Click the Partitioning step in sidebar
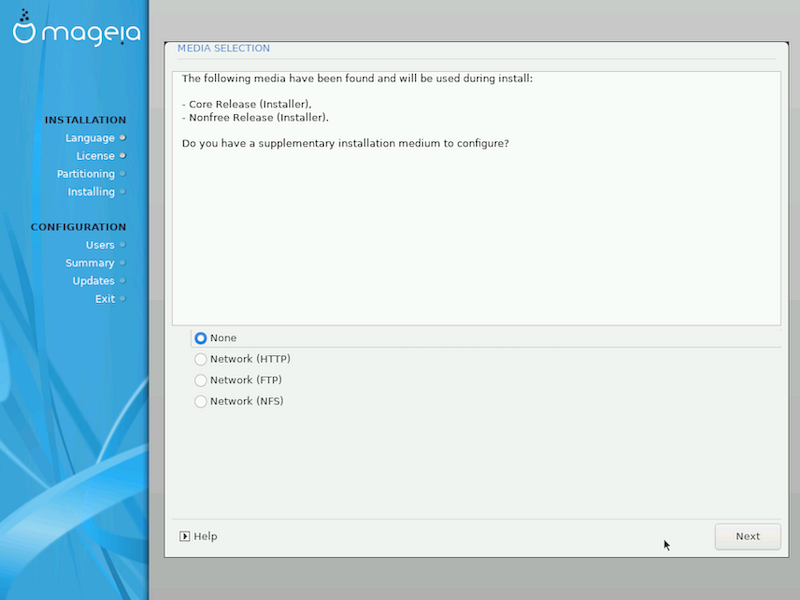 point(86,174)
